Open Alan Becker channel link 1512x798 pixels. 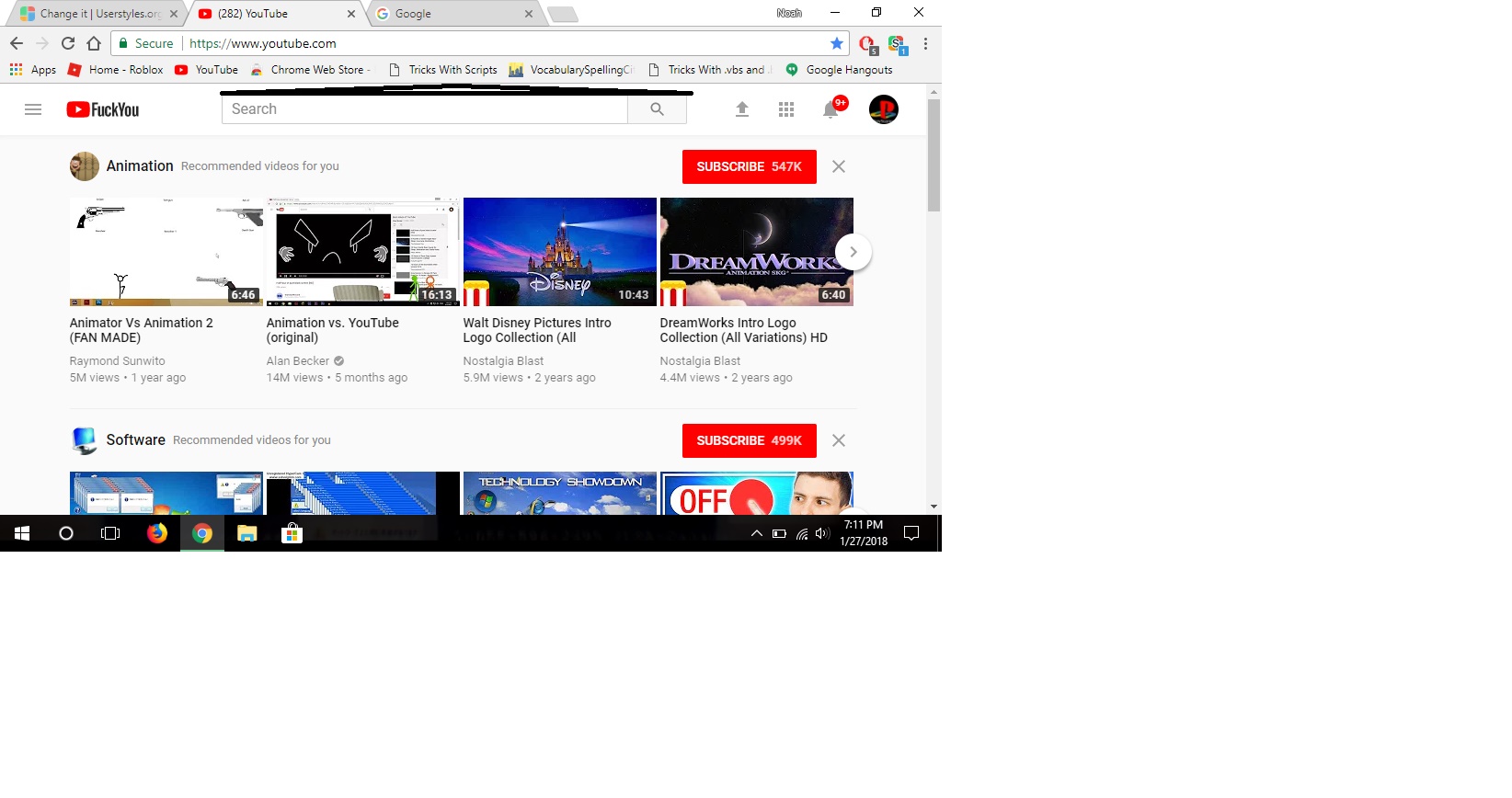298,361
